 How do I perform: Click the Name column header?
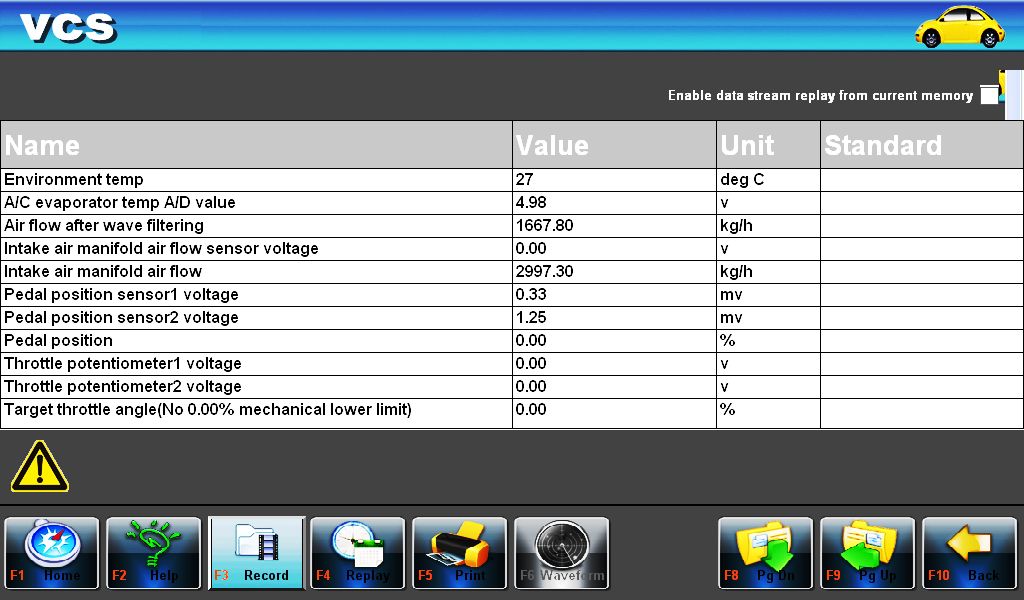coord(257,145)
